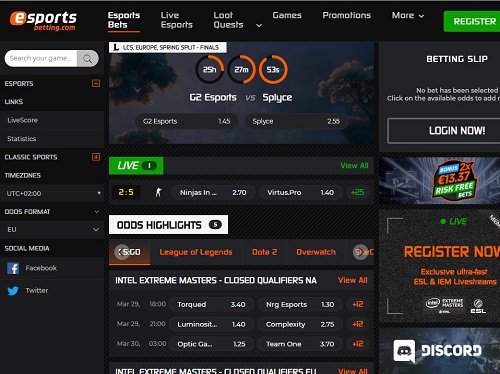
Task: Click the Counter-Strike player icon in live row
Action: 159,192
